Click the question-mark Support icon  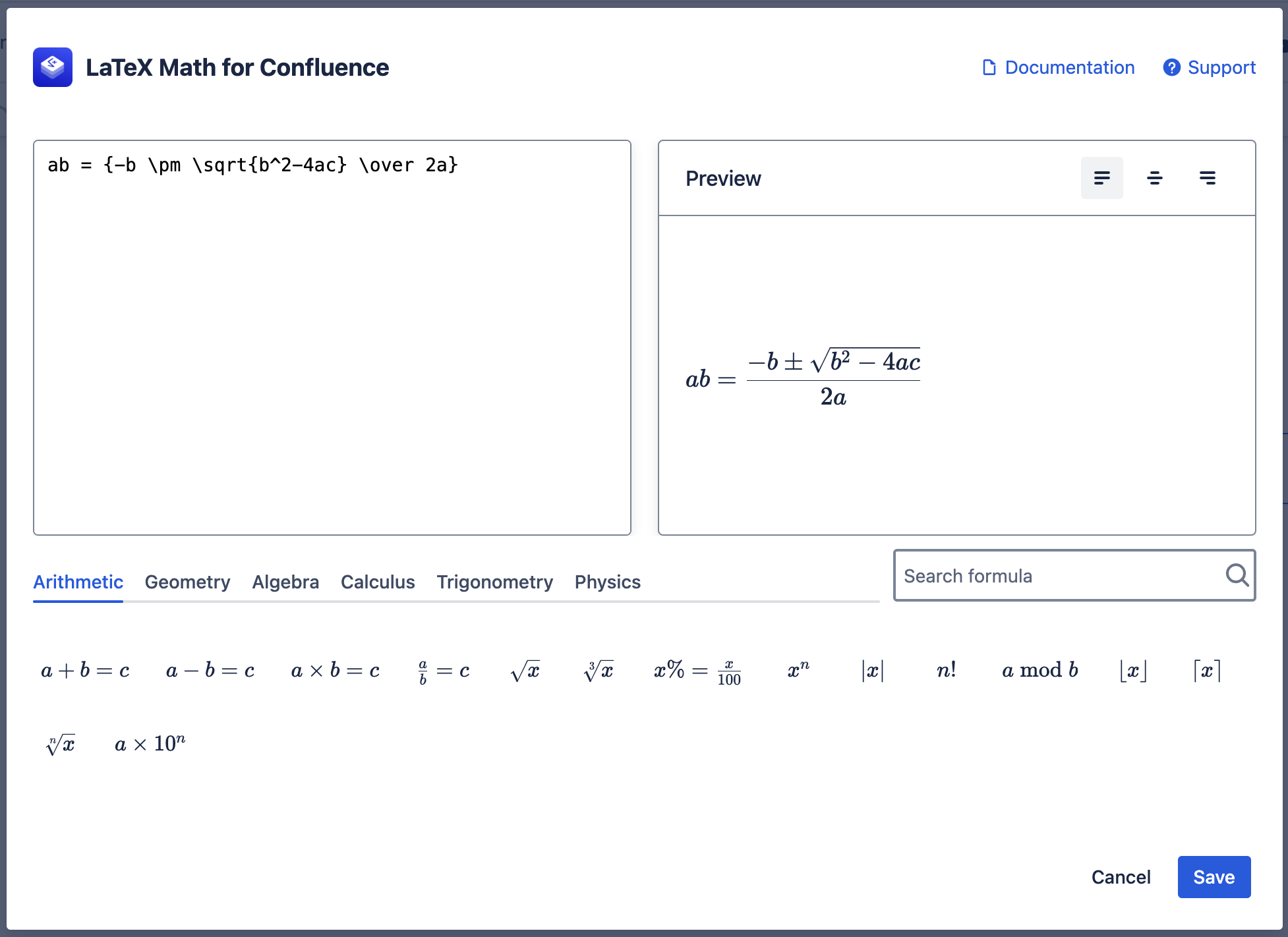pos(1172,67)
